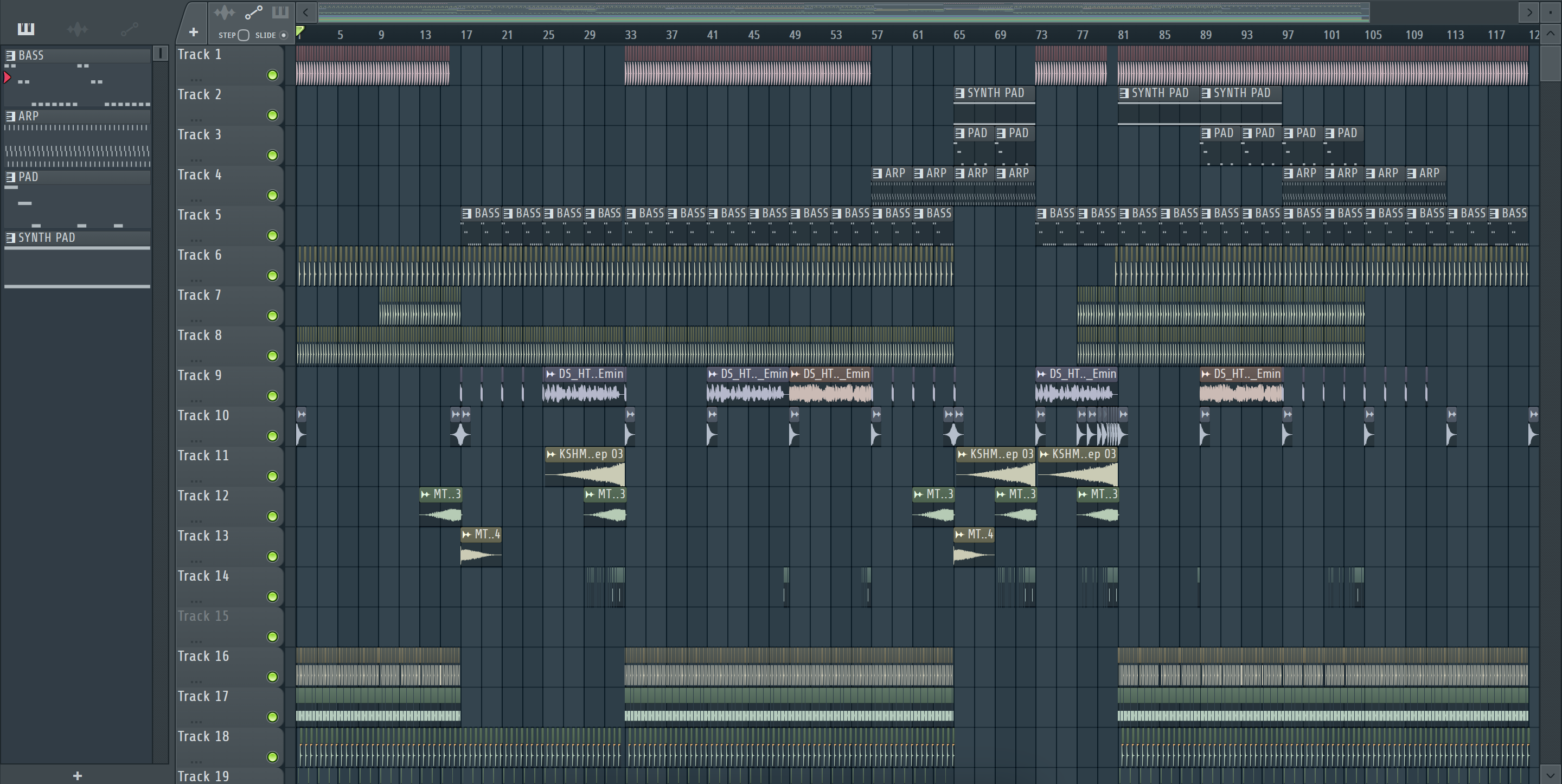Click bar 97 on the timeline ruler
This screenshot has width=1562, height=784.
[1288, 35]
